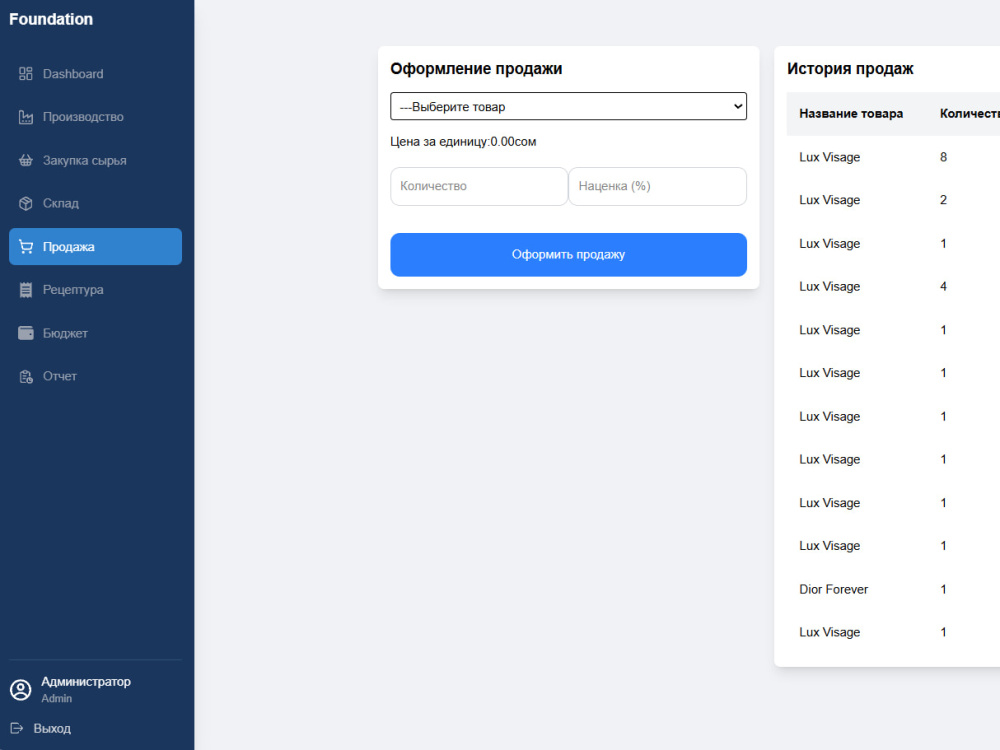Click Lux Visage in the quantity 8 row

pos(830,157)
